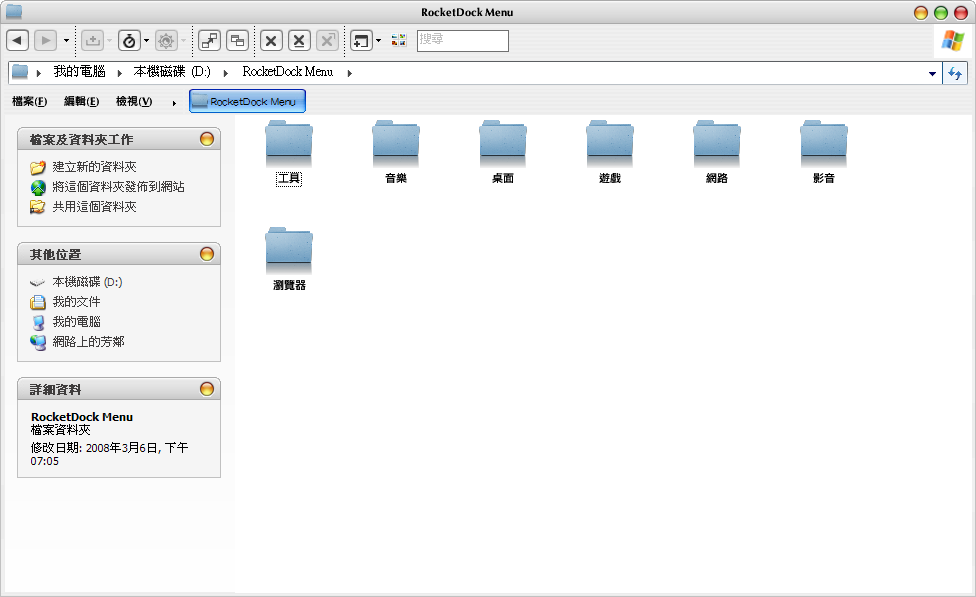The image size is (976, 597).
Task: Click the Windows flag logo icon
Action: click(x=953, y=41)
